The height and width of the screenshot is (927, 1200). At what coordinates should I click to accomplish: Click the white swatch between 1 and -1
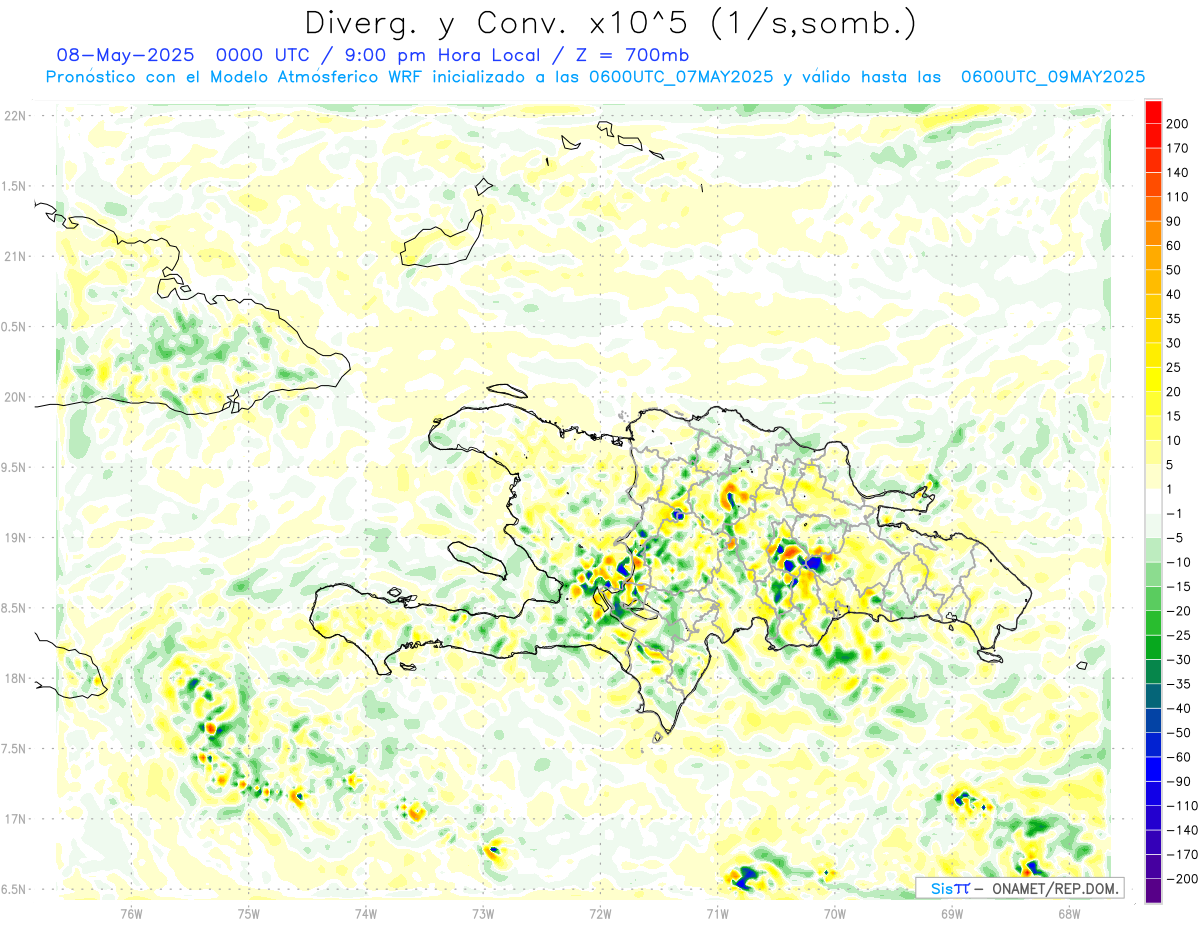pyautogui.click(x=1154, y=501)
